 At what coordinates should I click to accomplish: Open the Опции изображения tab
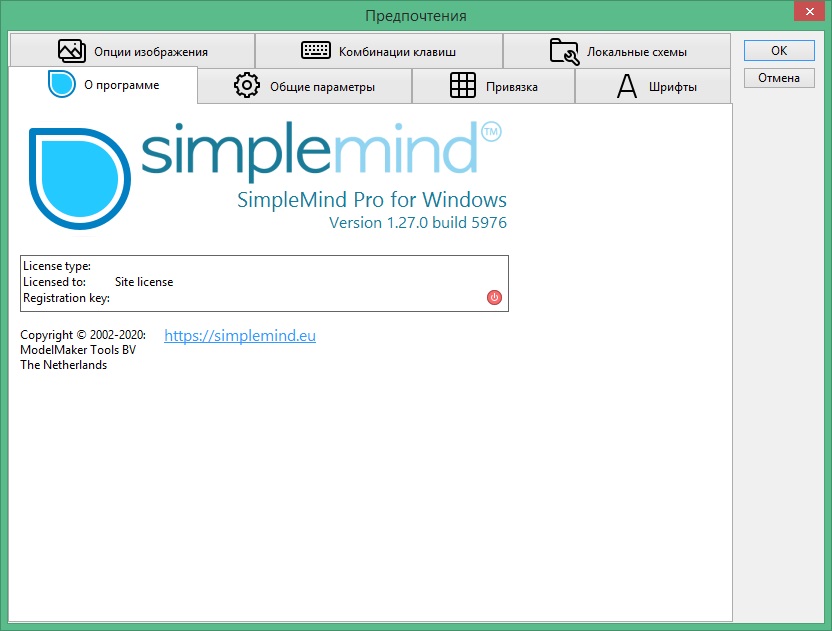(x=132, y=51)
